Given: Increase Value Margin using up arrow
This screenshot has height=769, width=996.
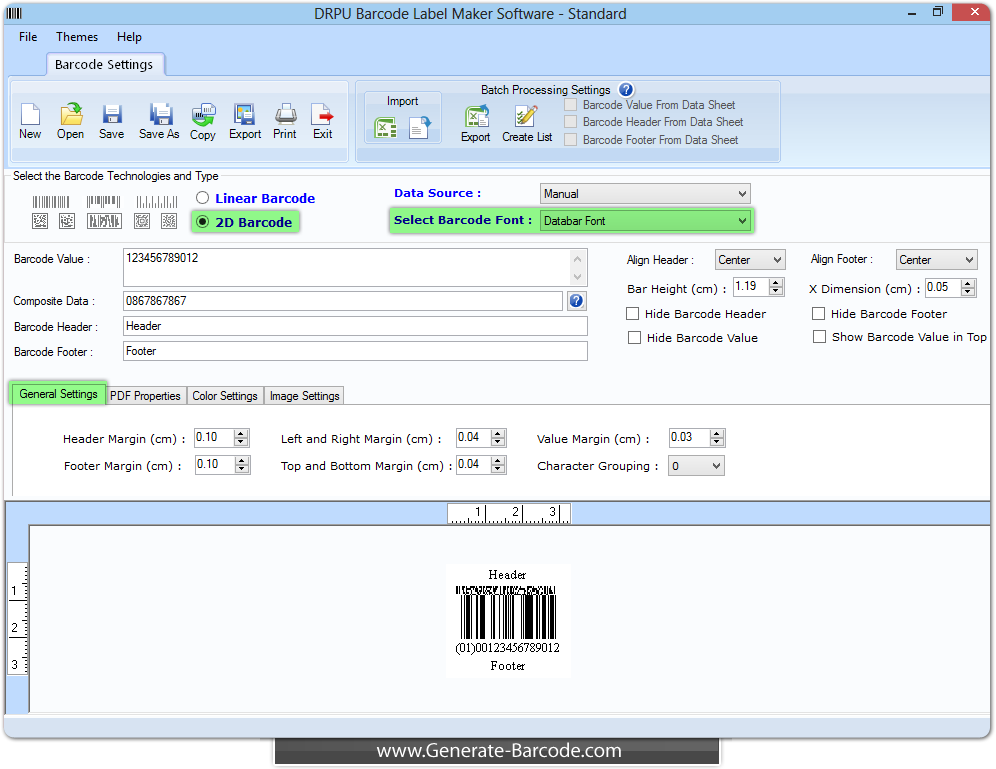Looking at the screenshot, I should click(x=717, y=434).
